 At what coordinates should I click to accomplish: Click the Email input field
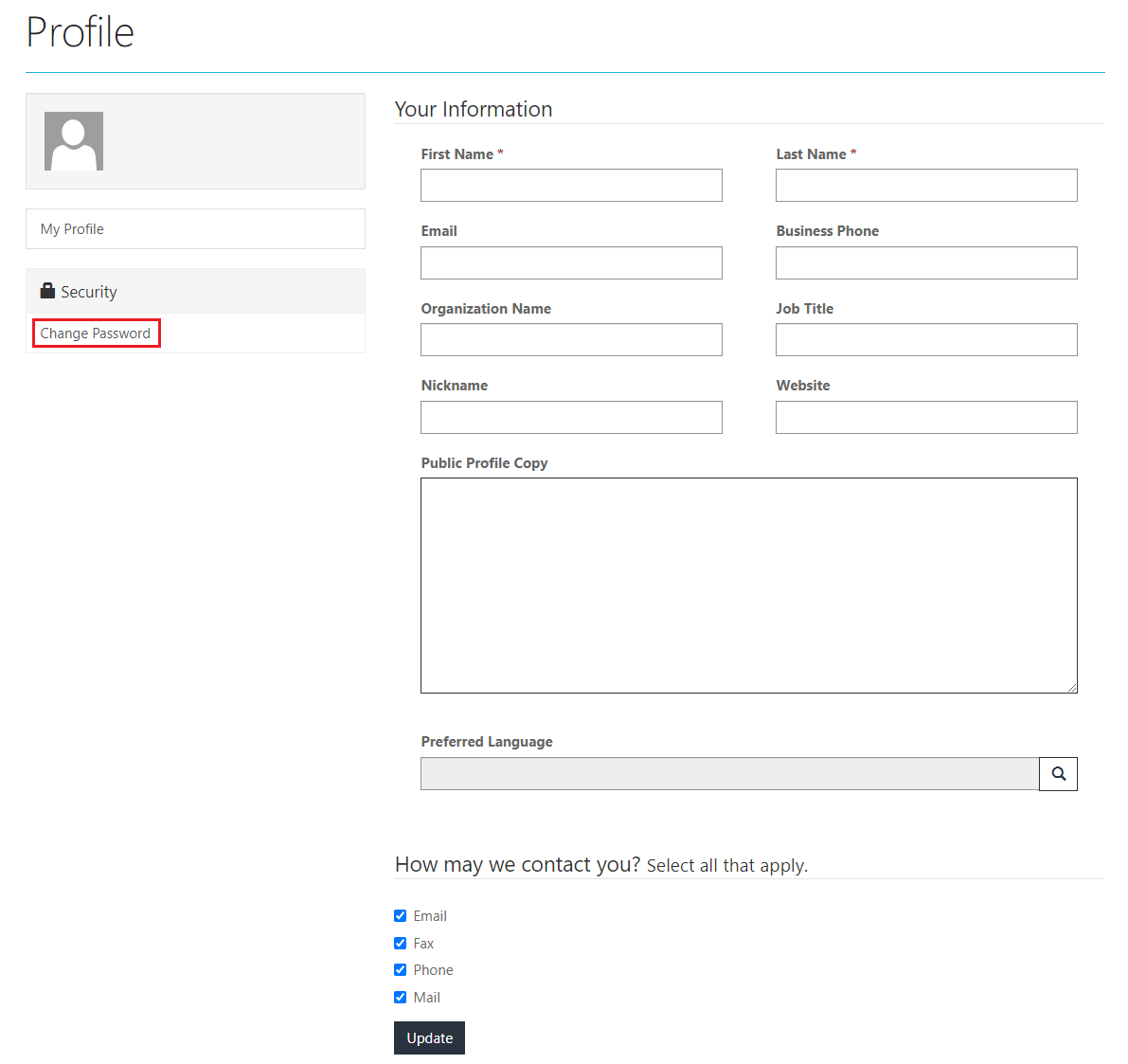coord(571,263)
